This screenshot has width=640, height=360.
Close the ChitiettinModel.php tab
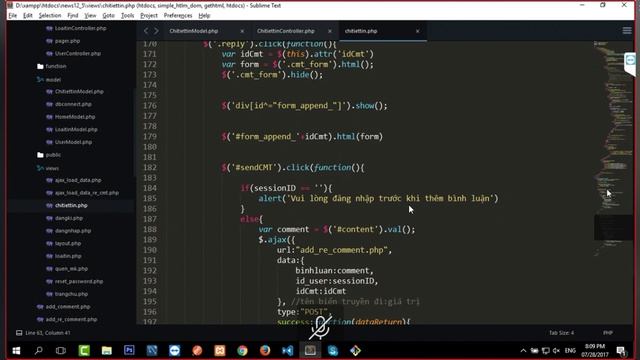(242, 31)
